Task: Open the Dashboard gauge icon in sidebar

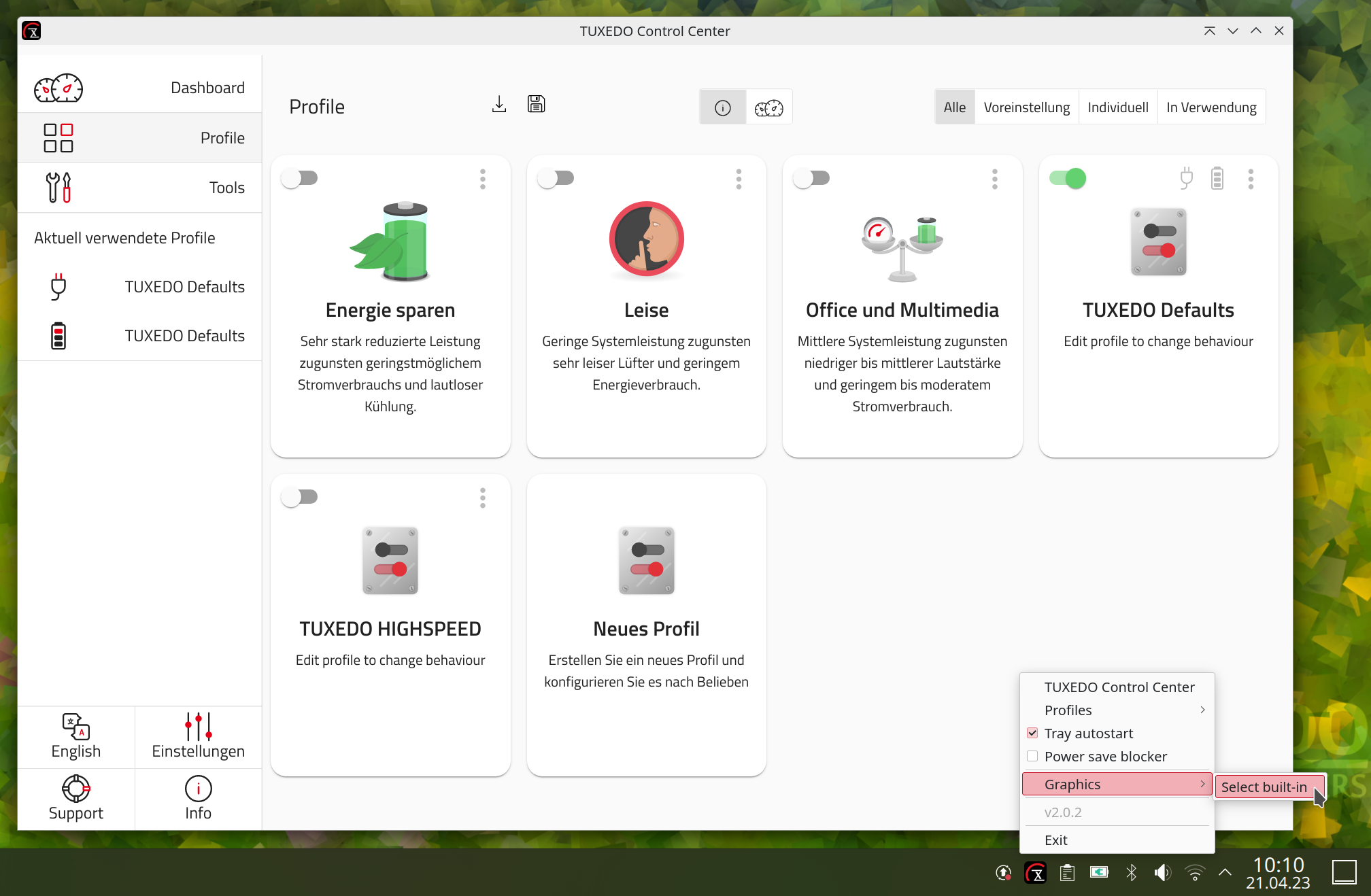Action: point(58,88)
